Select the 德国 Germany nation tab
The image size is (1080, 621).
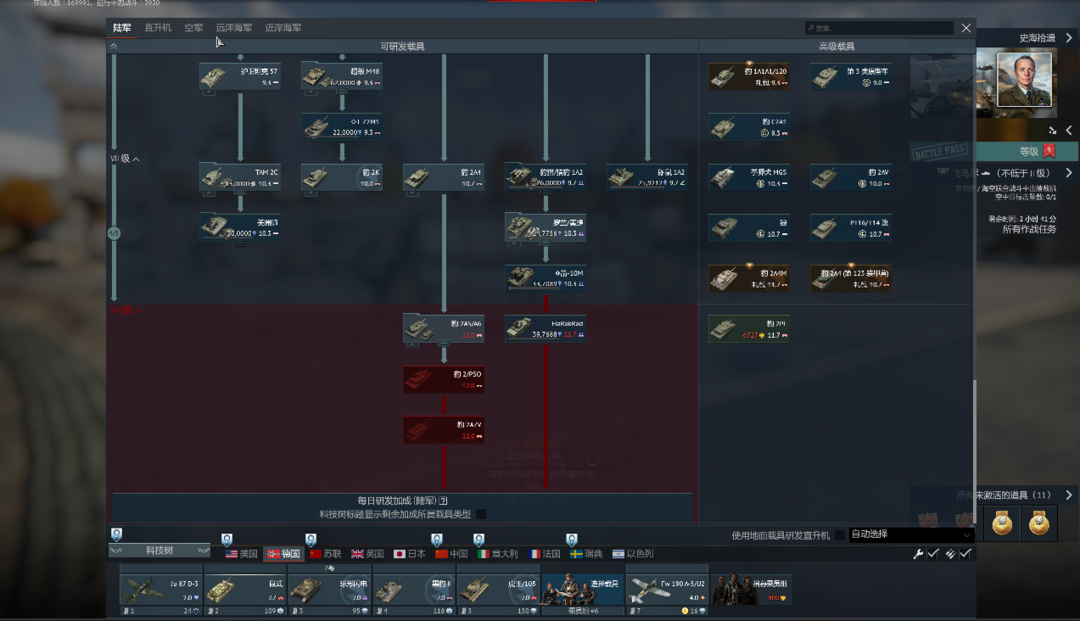coord(284,554)
